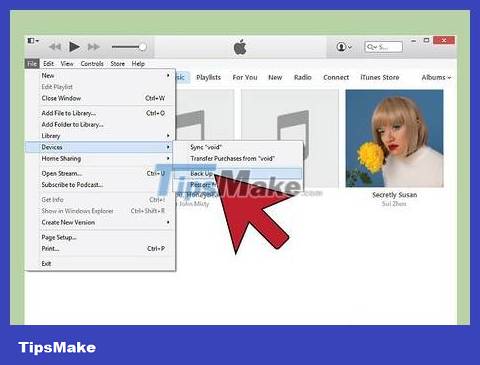The image size is (480, 365).
Task: Expand the Home Sharing submenu
Action: 100,159
